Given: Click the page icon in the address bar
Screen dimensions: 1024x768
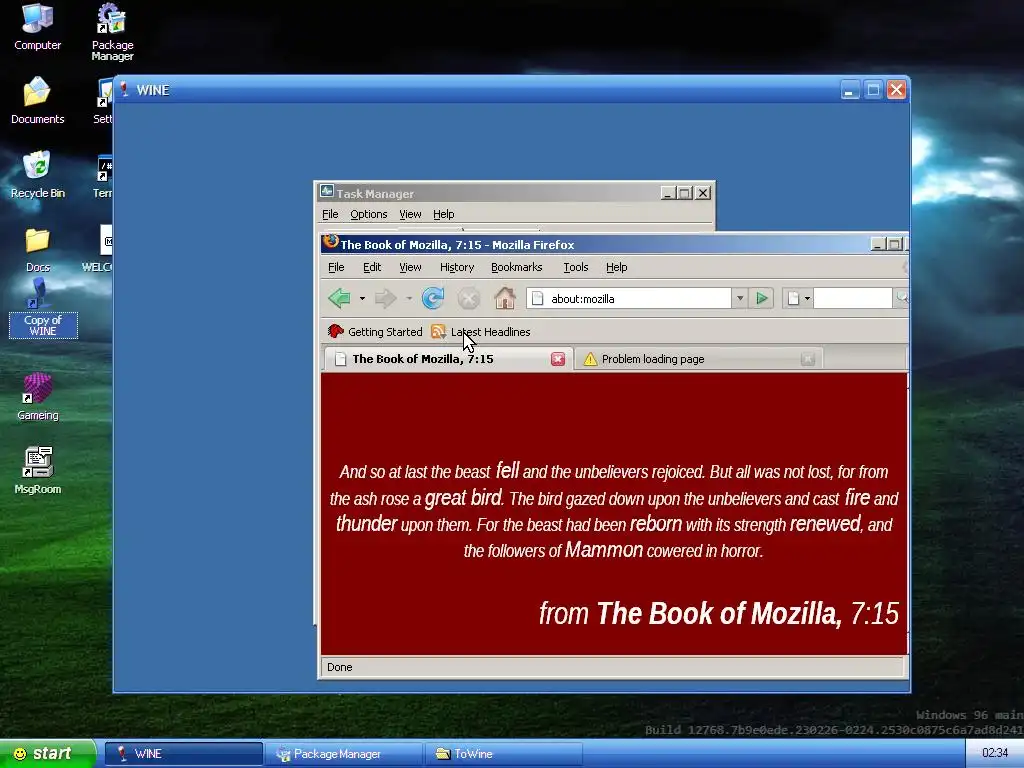Looking at the screenshot, I should 537,298.
